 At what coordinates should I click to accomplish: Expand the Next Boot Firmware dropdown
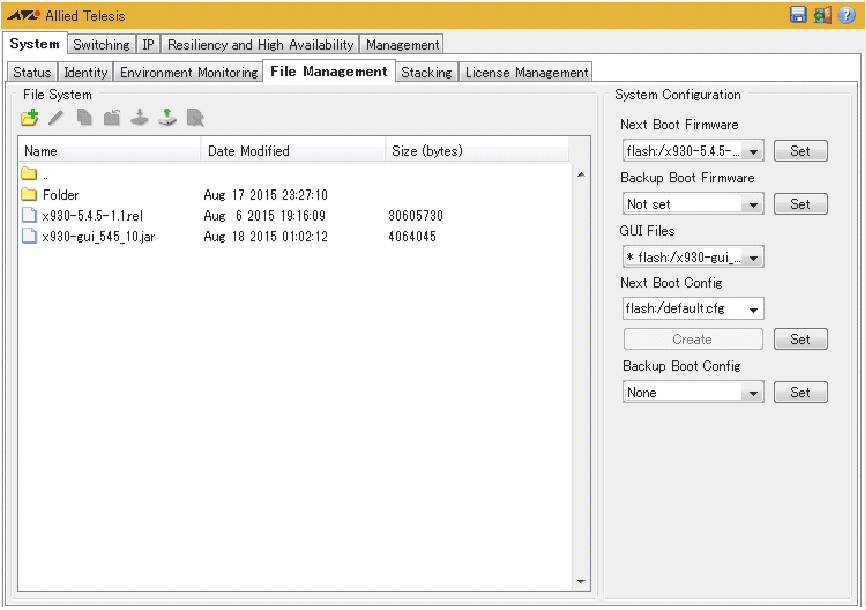coord(753,152)
